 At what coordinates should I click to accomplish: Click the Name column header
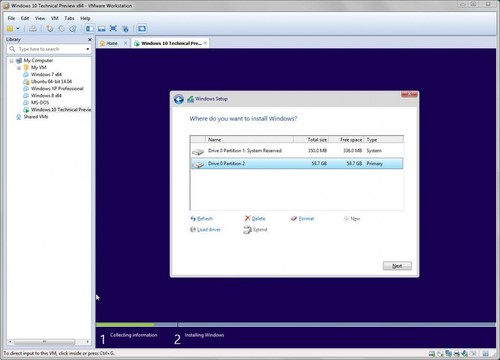point(249,140)
